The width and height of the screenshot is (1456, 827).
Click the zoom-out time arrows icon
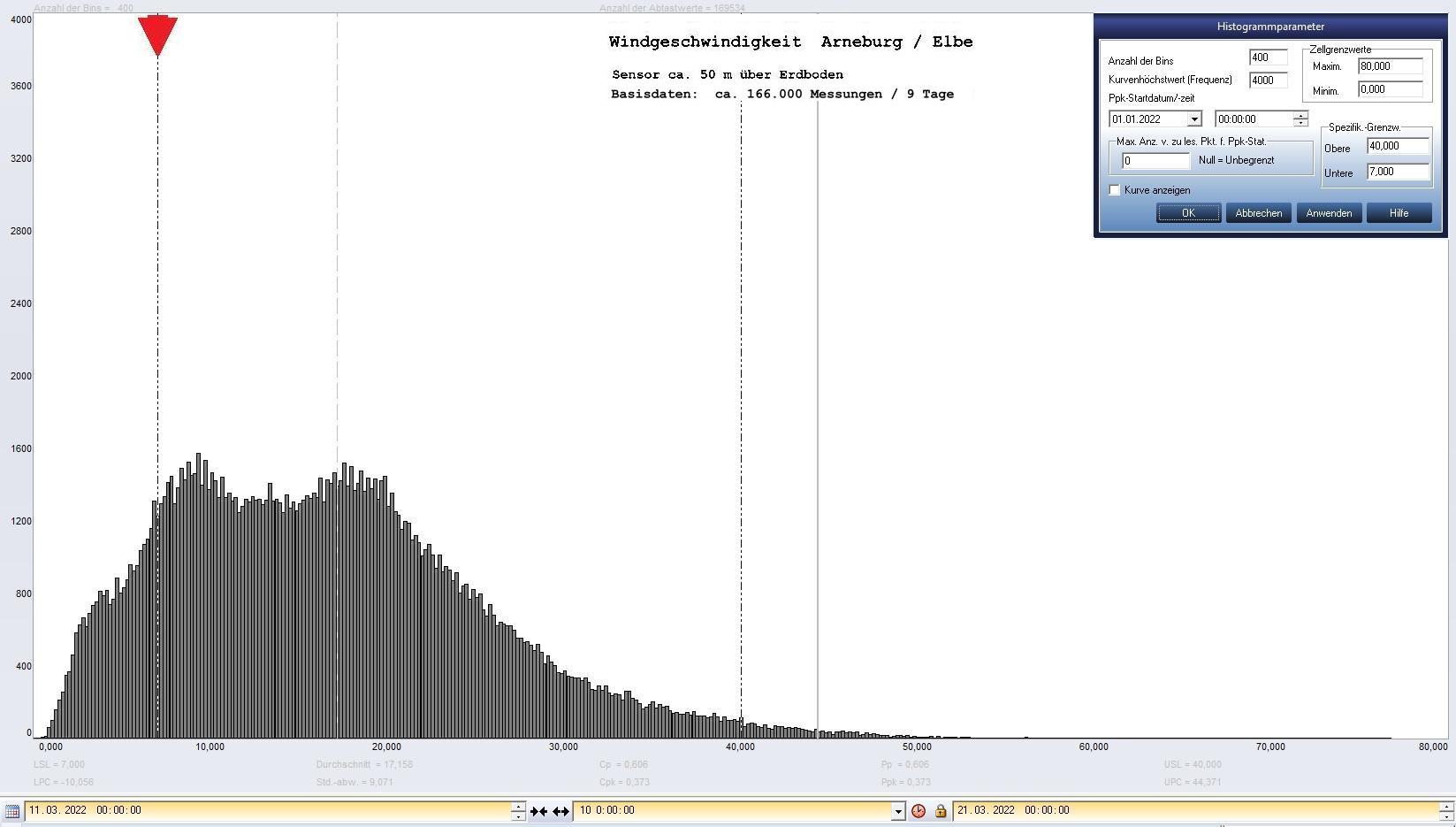[560, 811]
